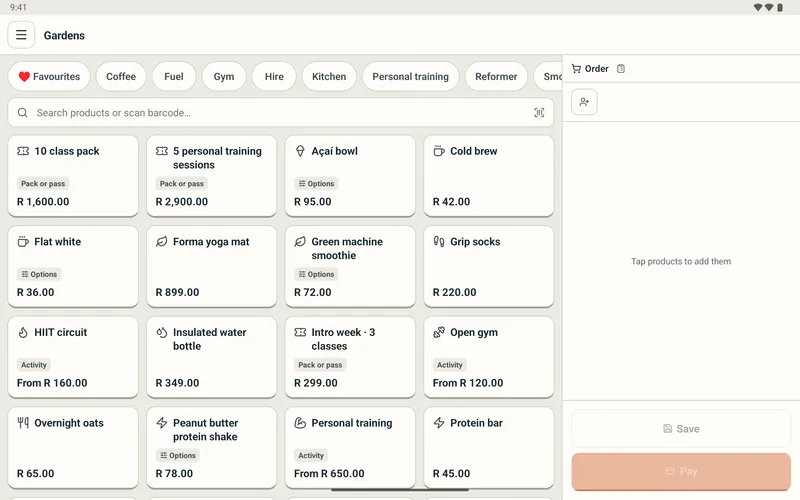Click the Options tag on Flat white
800x500 pixels.
tap(39, 274)
